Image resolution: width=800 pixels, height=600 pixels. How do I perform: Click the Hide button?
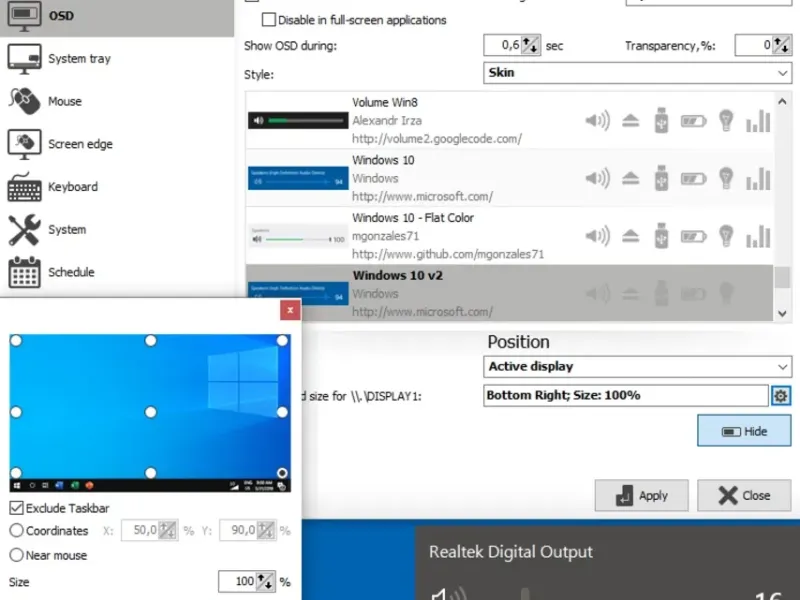tap(744, 431)
